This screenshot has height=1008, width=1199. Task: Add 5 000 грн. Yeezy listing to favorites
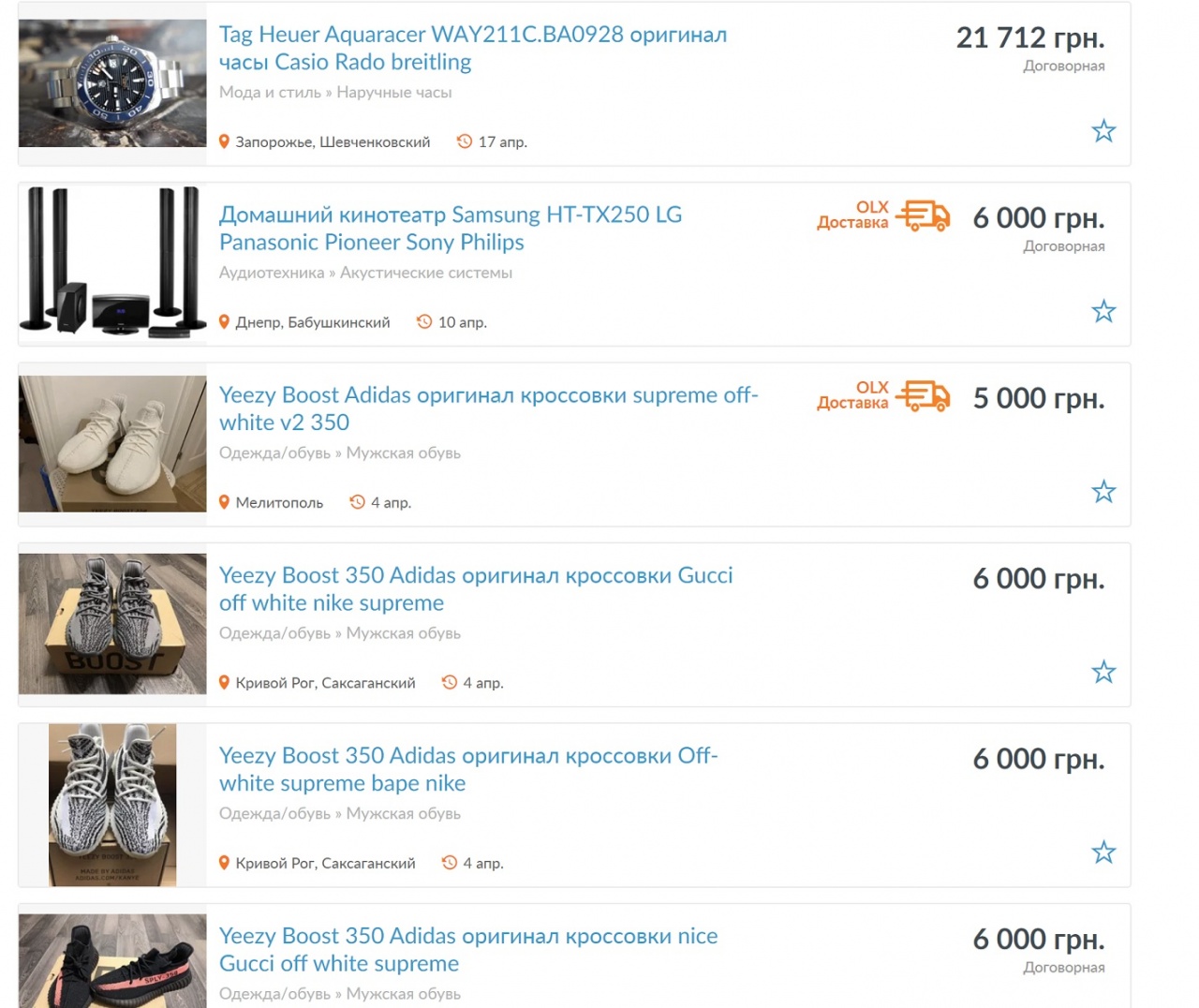click(x=1103, y=492)
